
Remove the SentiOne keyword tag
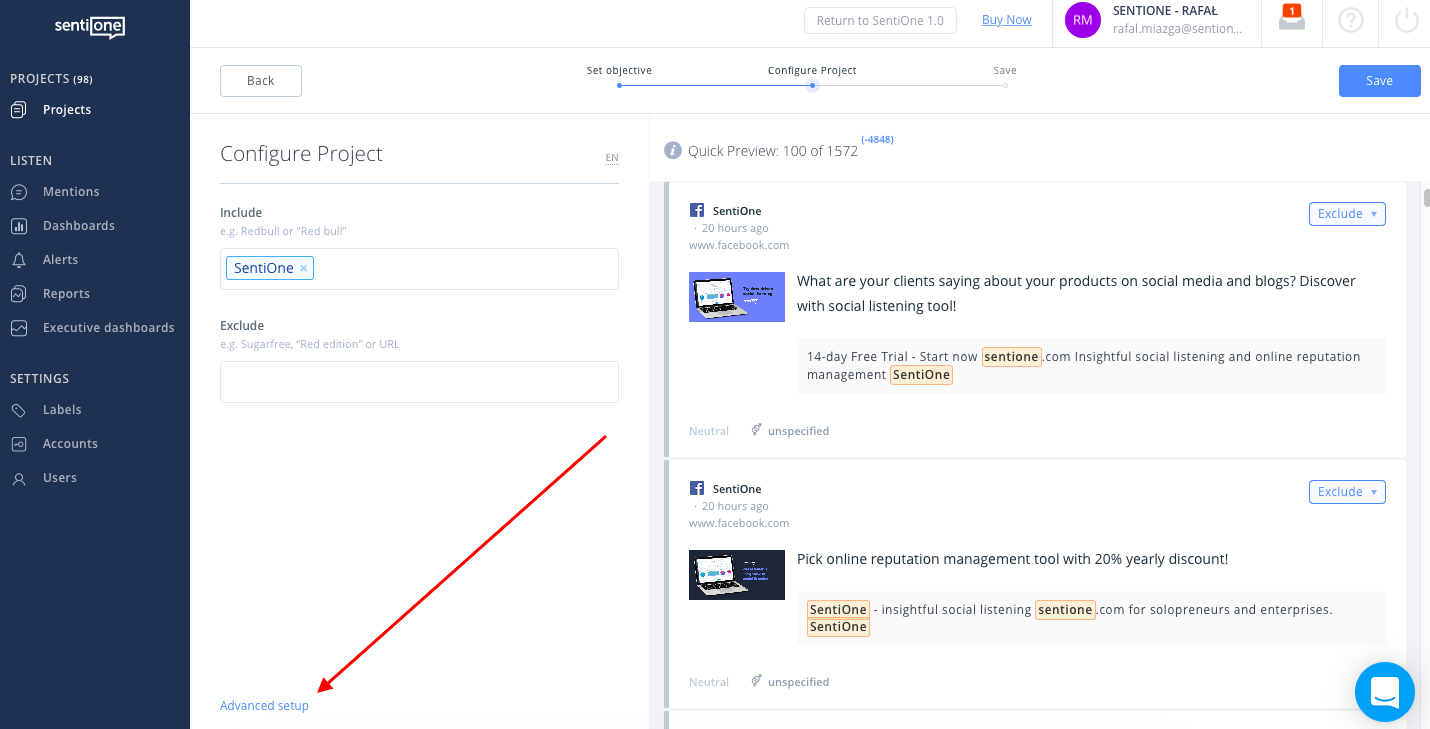(x=304, y=269)
